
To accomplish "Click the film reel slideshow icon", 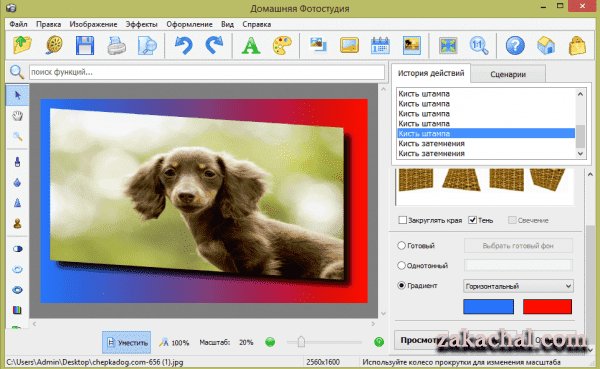I will coord(54,45).
